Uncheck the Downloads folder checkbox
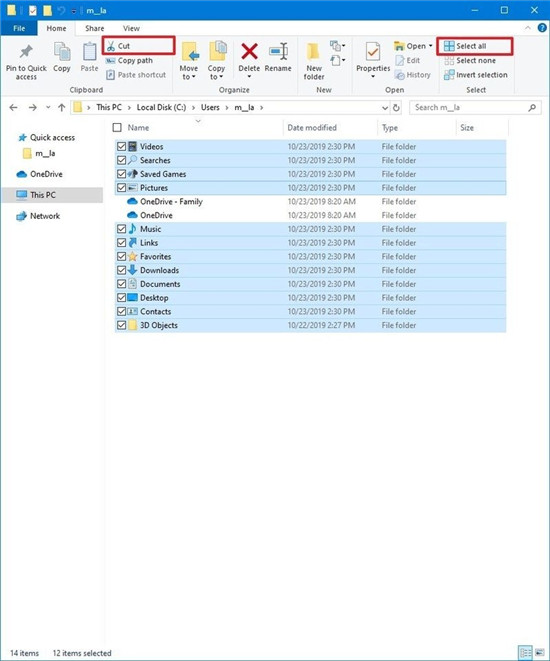 121,270
